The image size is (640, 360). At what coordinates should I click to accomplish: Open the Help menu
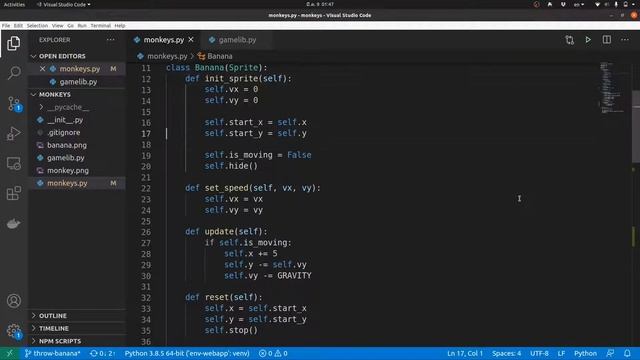120,26
